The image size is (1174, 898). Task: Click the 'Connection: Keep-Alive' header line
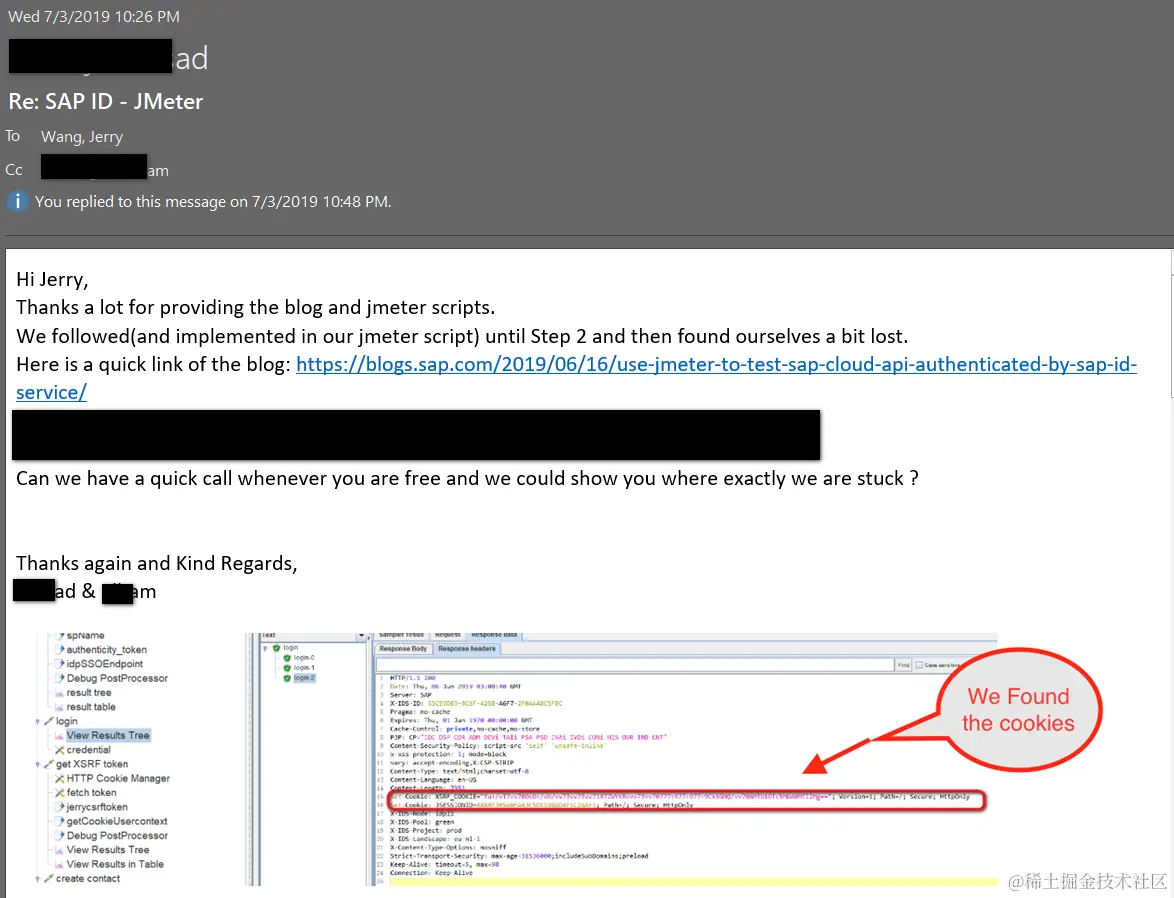click(431, 873)
